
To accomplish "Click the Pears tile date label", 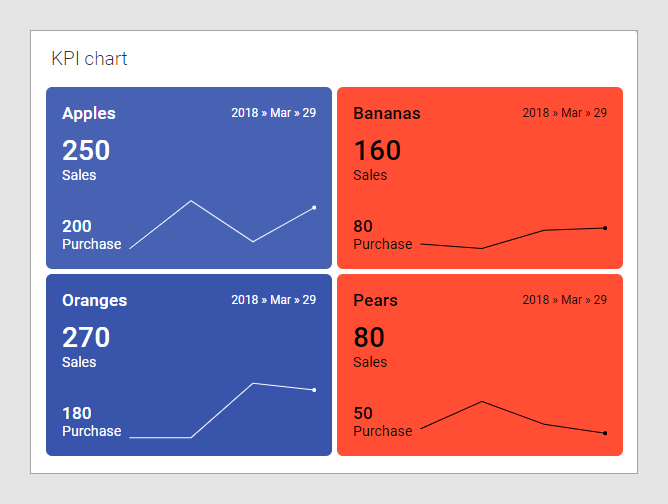I will pyautogui.click(x=564, y=300).
